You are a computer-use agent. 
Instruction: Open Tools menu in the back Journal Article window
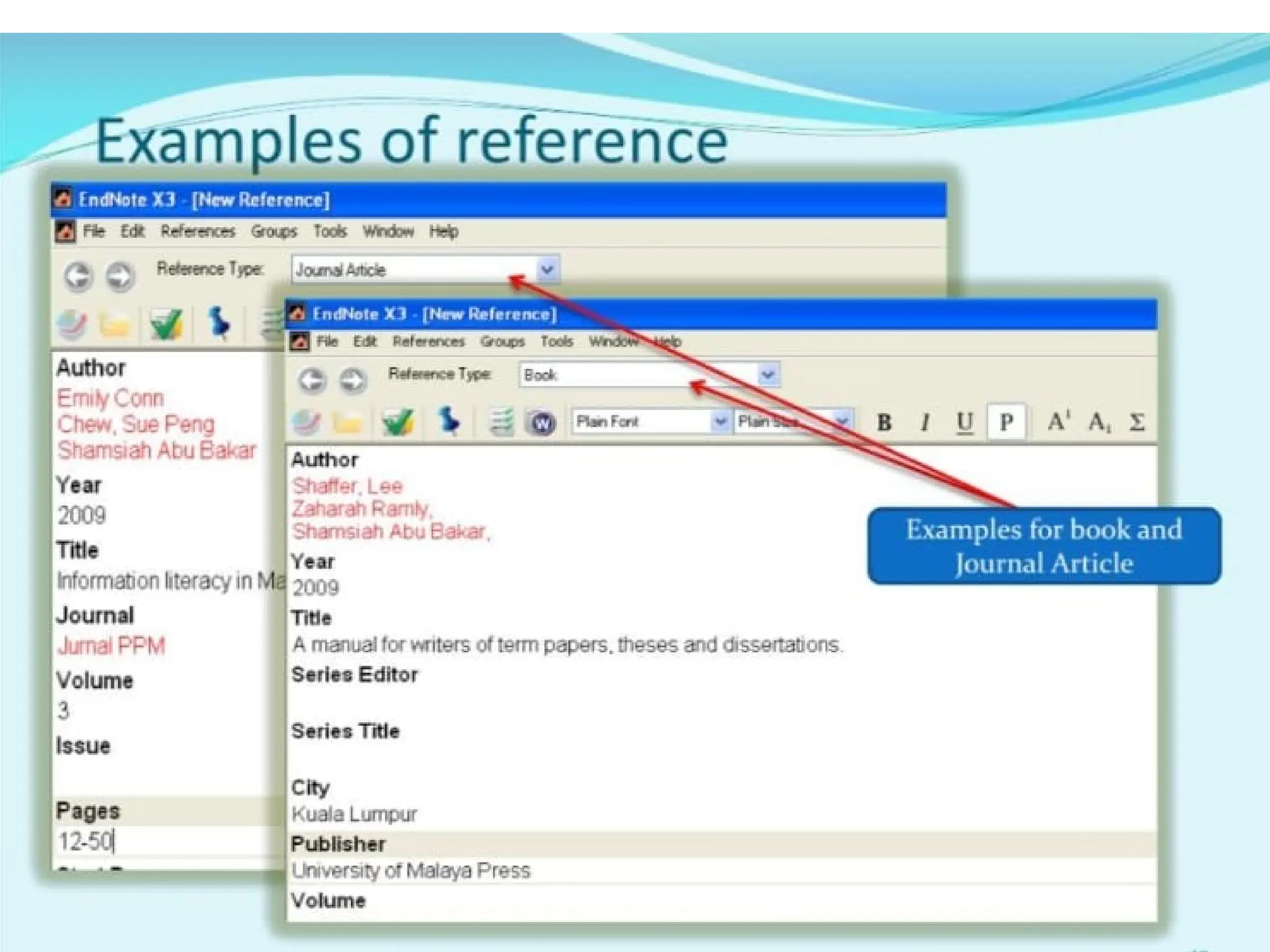point(330,231)
